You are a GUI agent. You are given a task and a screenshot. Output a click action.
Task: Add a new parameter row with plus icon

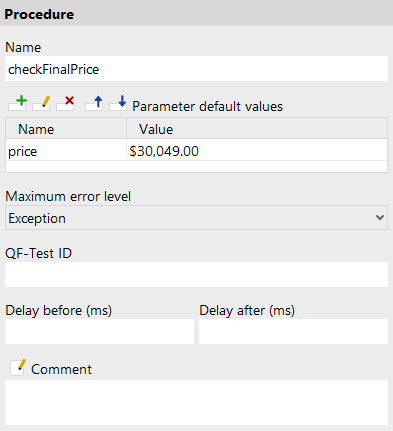(18, 103)
